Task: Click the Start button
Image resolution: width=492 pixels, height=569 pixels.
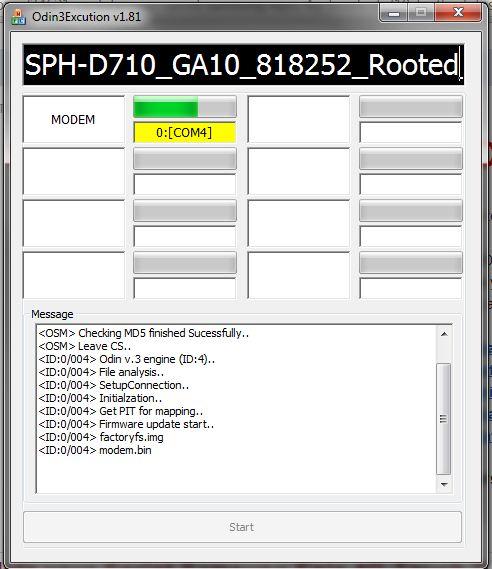Action: click(x=242, y=527)
